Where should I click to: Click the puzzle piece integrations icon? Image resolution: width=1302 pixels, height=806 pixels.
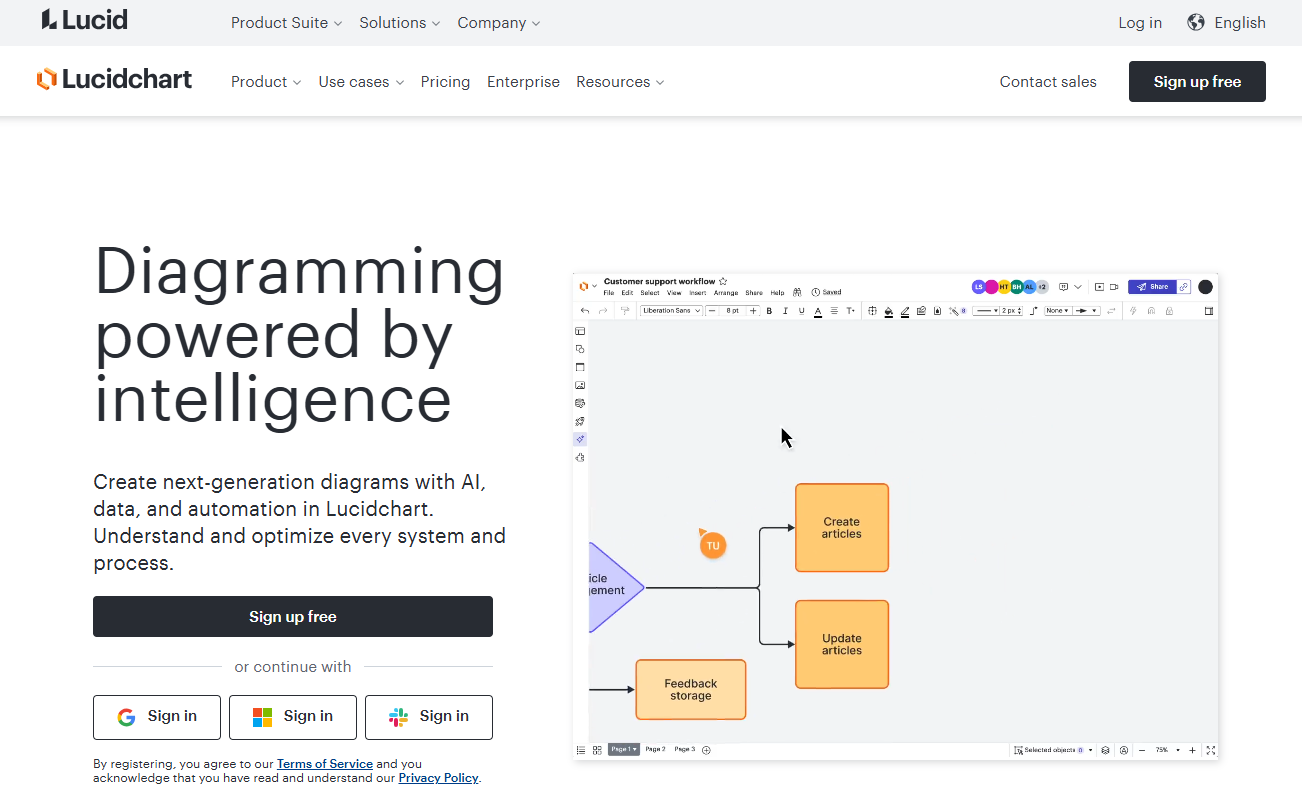(580, 457)
